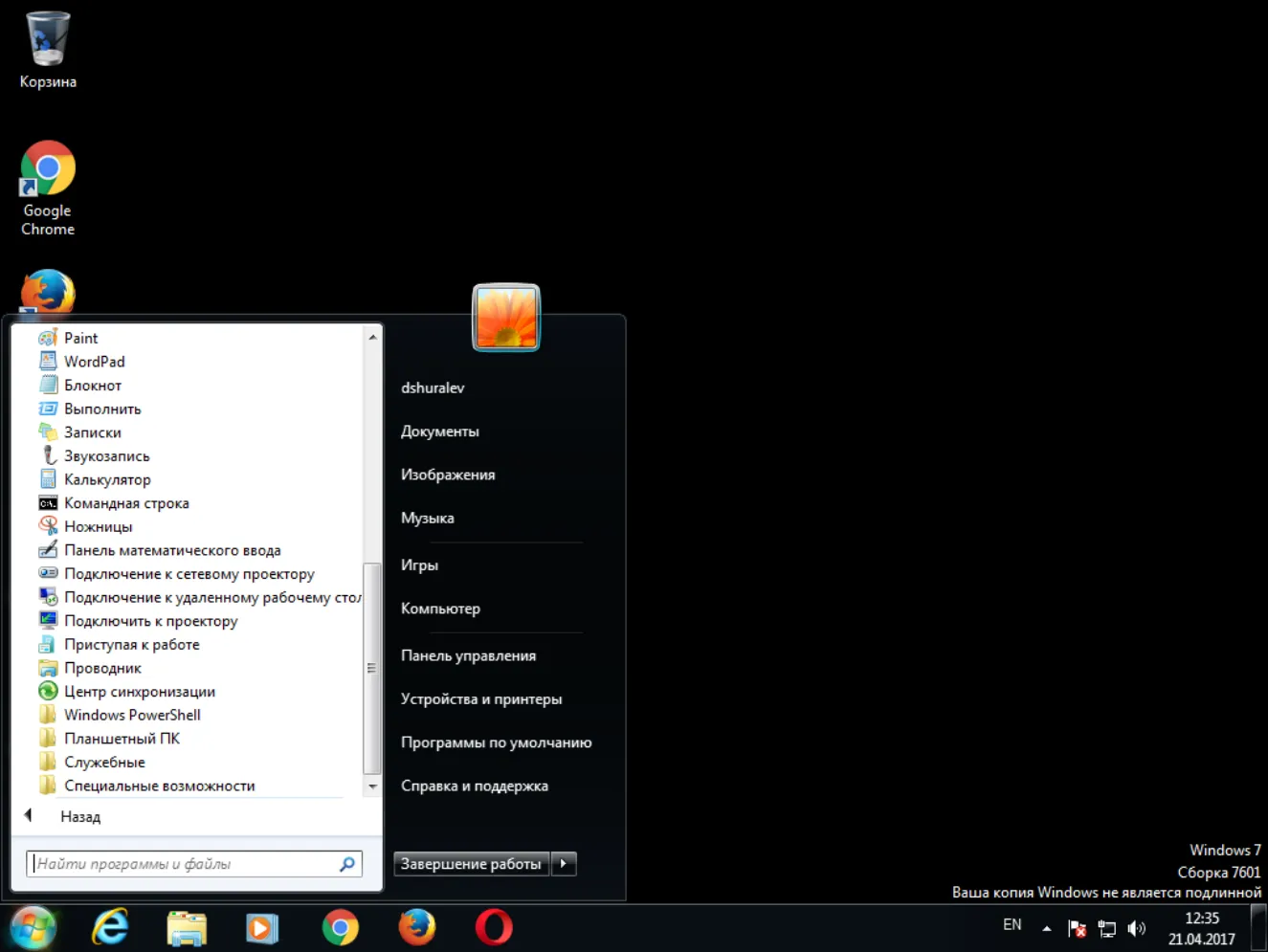This screenshot has height=952, width=1268.
Task: Open Корзина recycle bin on desktop
Action: coord(48,51)
